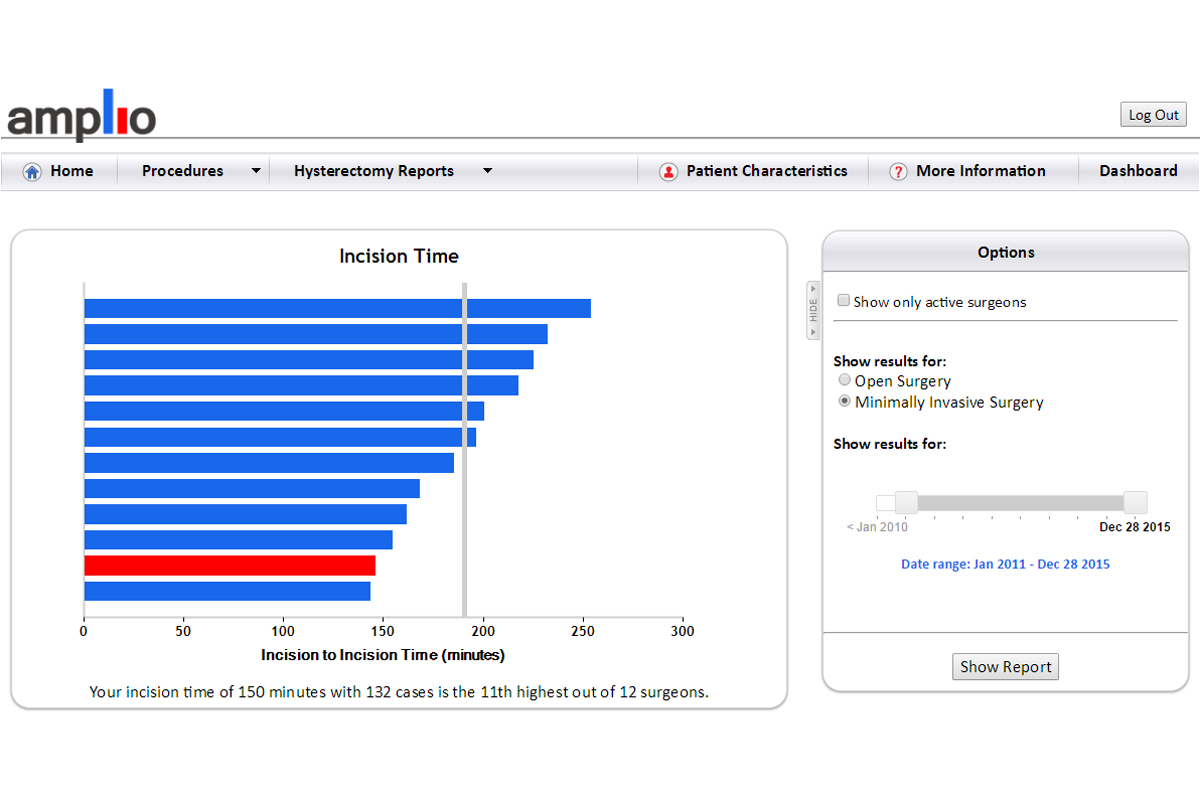Viewport: 1200px width, 800px height.
Task: Click the Log Out button
Action: point(1153,115)
